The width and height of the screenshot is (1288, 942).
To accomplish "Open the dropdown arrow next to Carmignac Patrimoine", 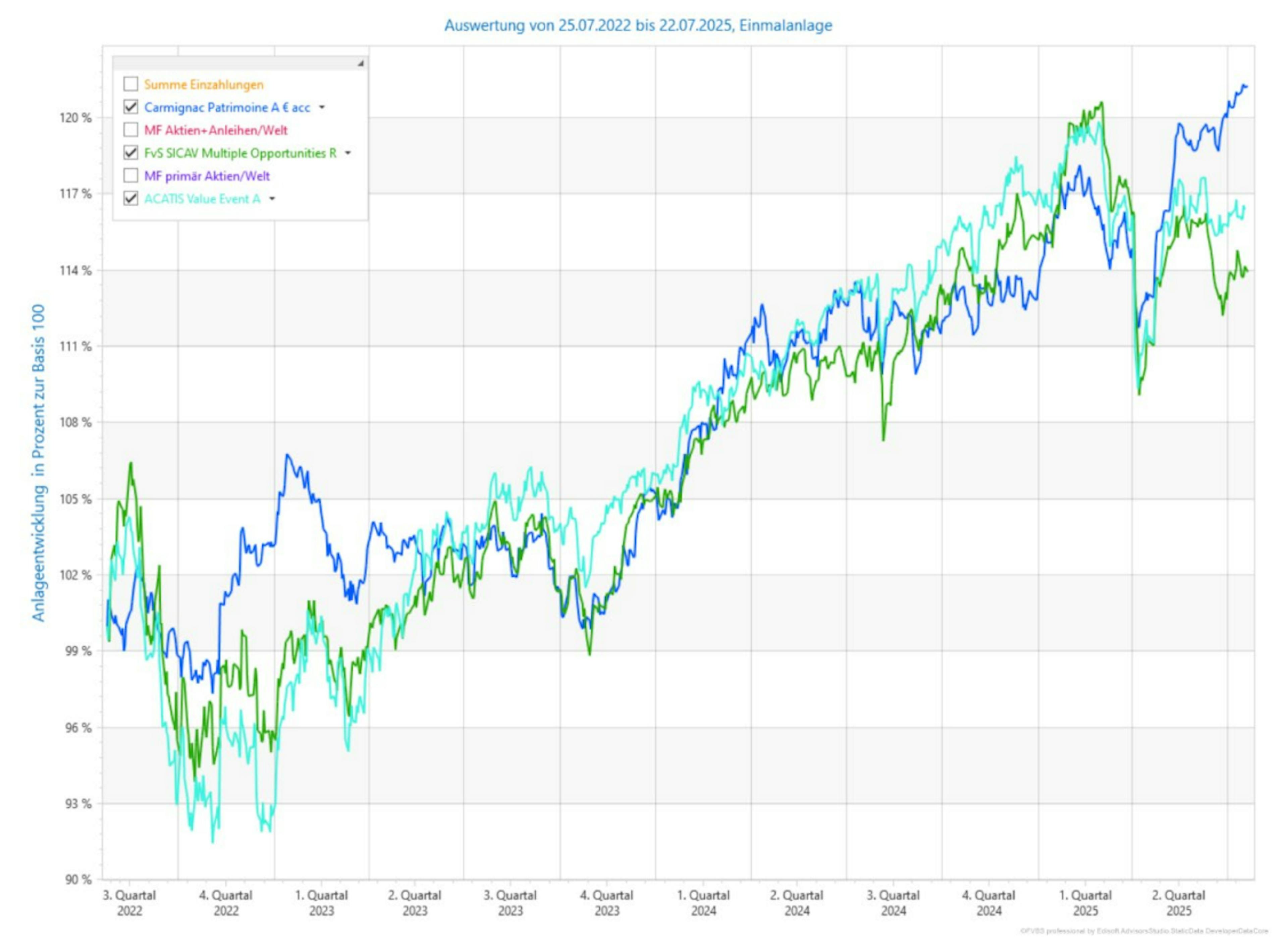I will [x=322, y=107].
